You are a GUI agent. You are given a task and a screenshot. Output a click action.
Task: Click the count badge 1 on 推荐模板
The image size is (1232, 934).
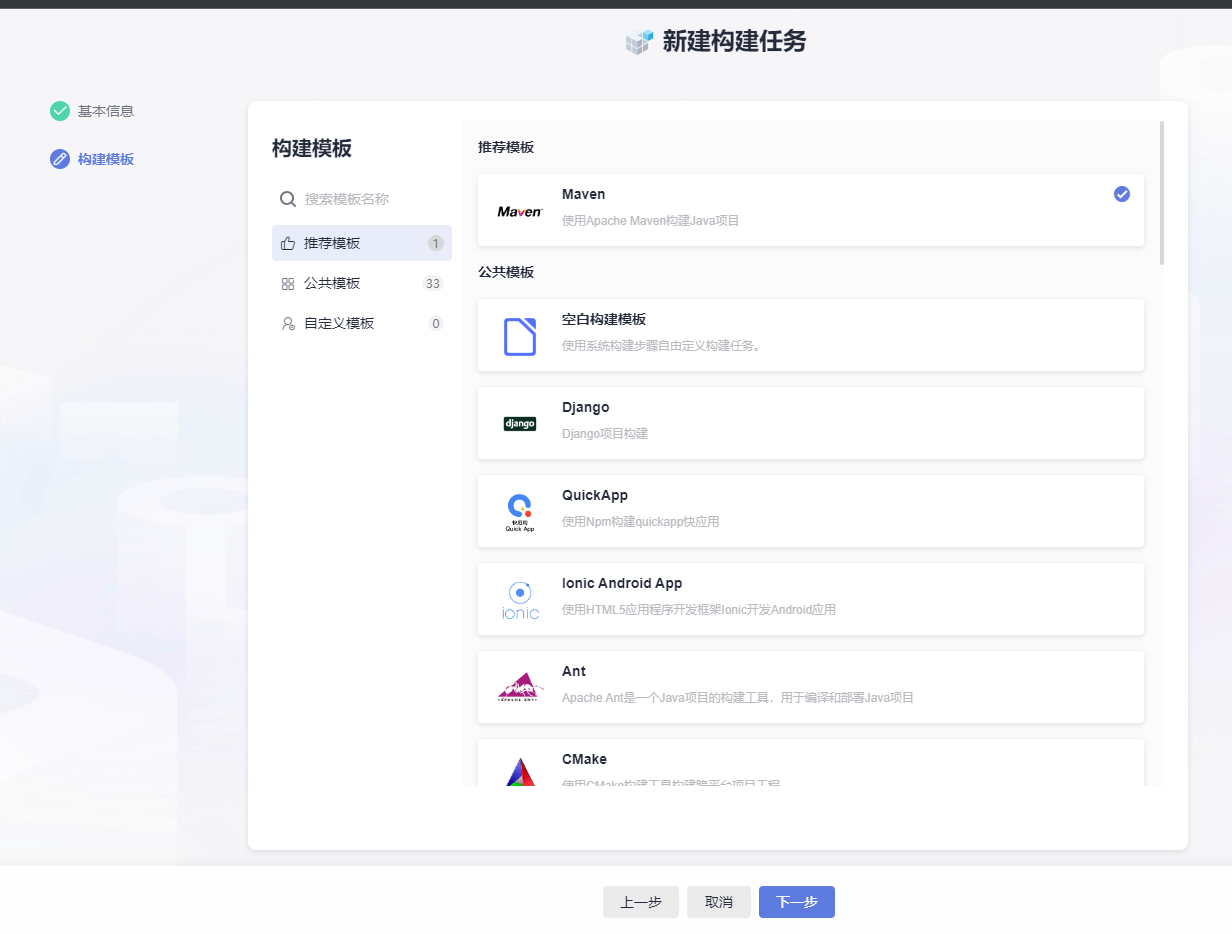[x=436, y=243]
